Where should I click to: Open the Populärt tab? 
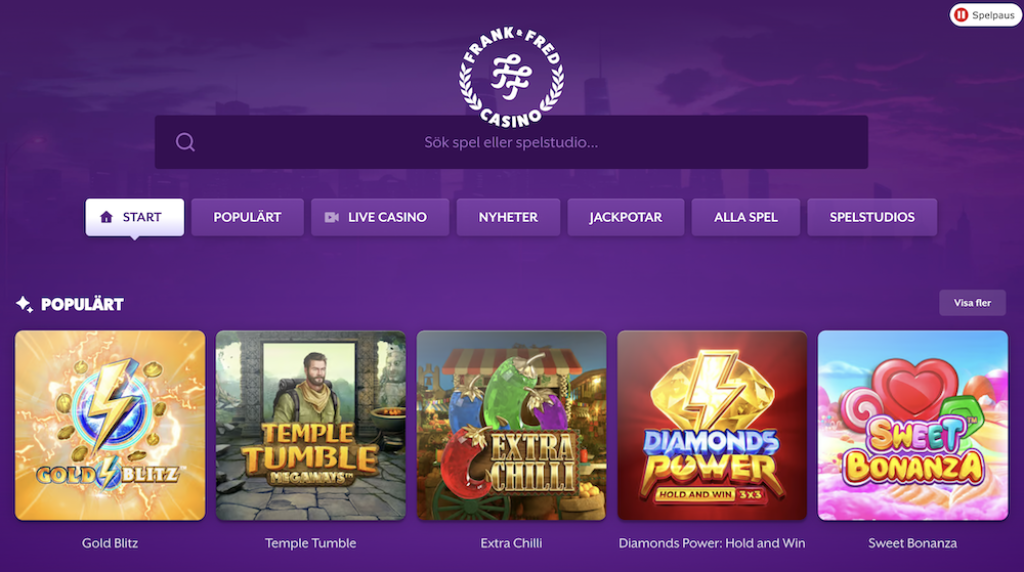pos(248,217)
